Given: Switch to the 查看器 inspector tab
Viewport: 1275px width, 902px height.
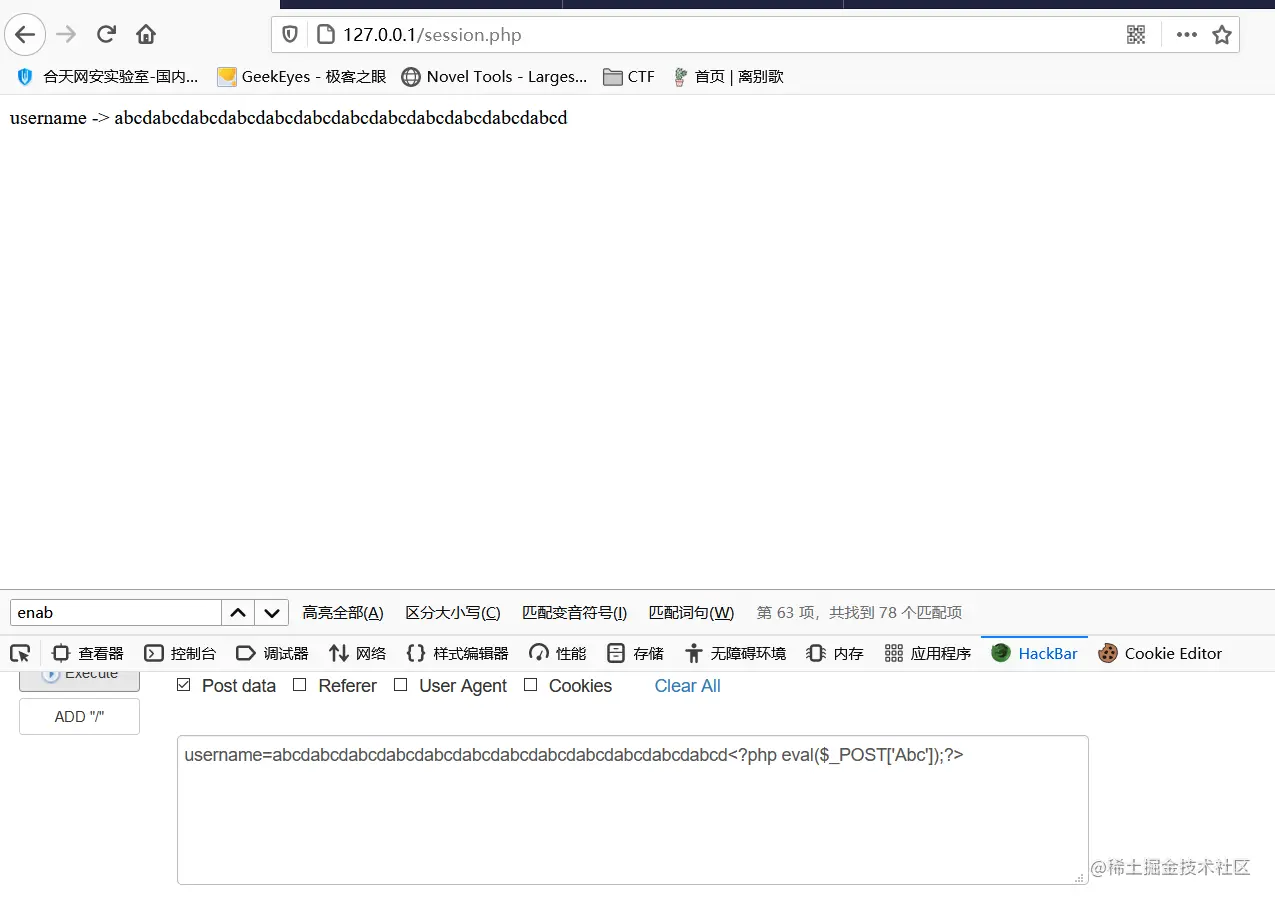Looking at the screenshot, I should [88, 653].
